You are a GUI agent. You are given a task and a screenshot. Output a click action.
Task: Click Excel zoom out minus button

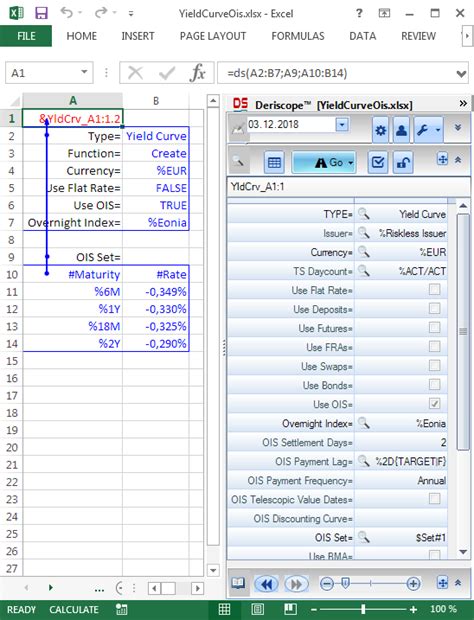pyautogui.click(x=313, y=609)
